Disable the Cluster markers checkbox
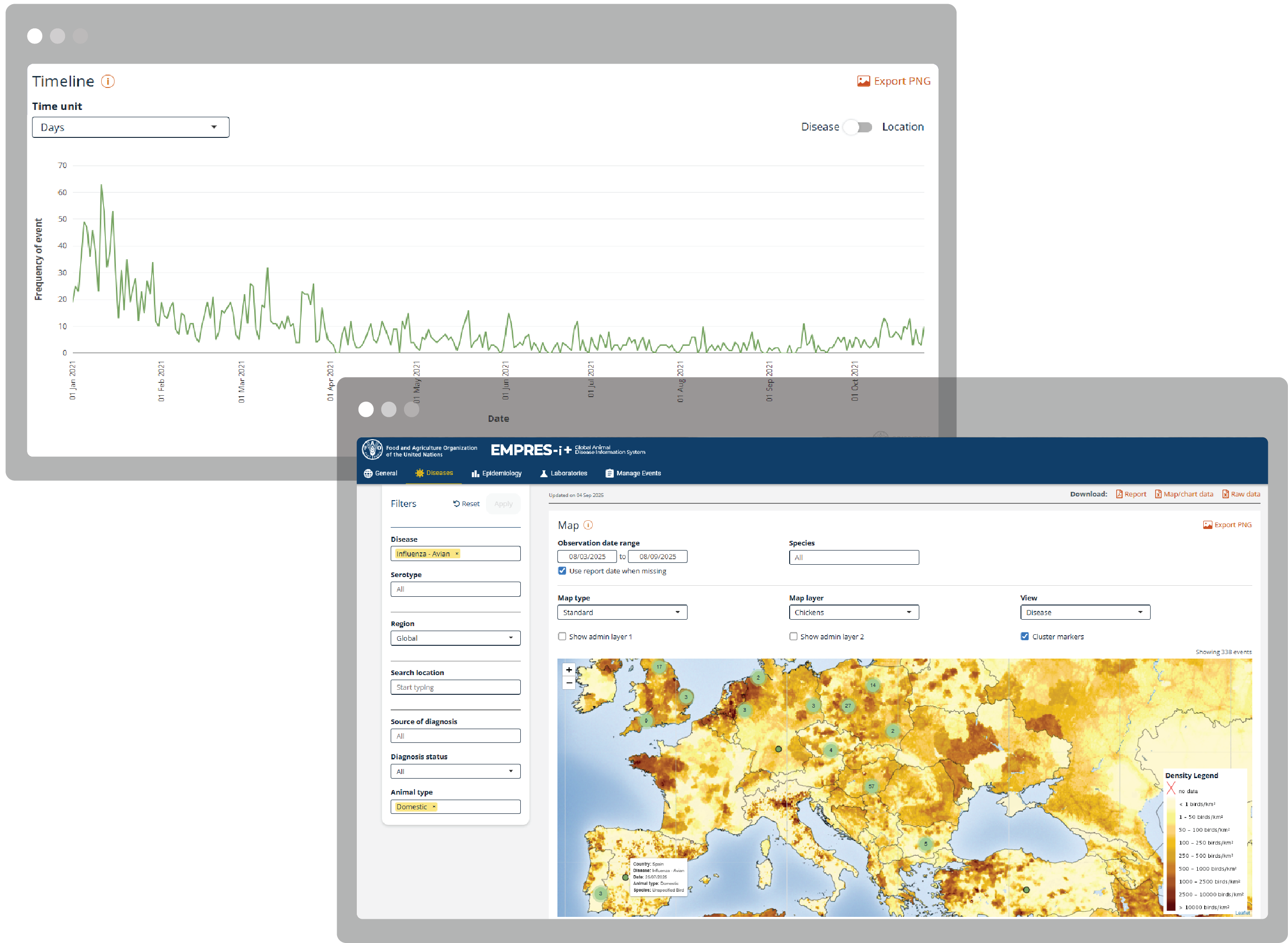 [1025, 637]
